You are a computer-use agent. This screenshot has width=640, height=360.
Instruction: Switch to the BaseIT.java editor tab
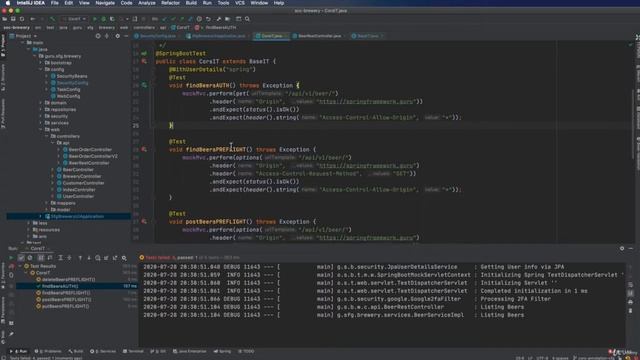tap(368, 36)
